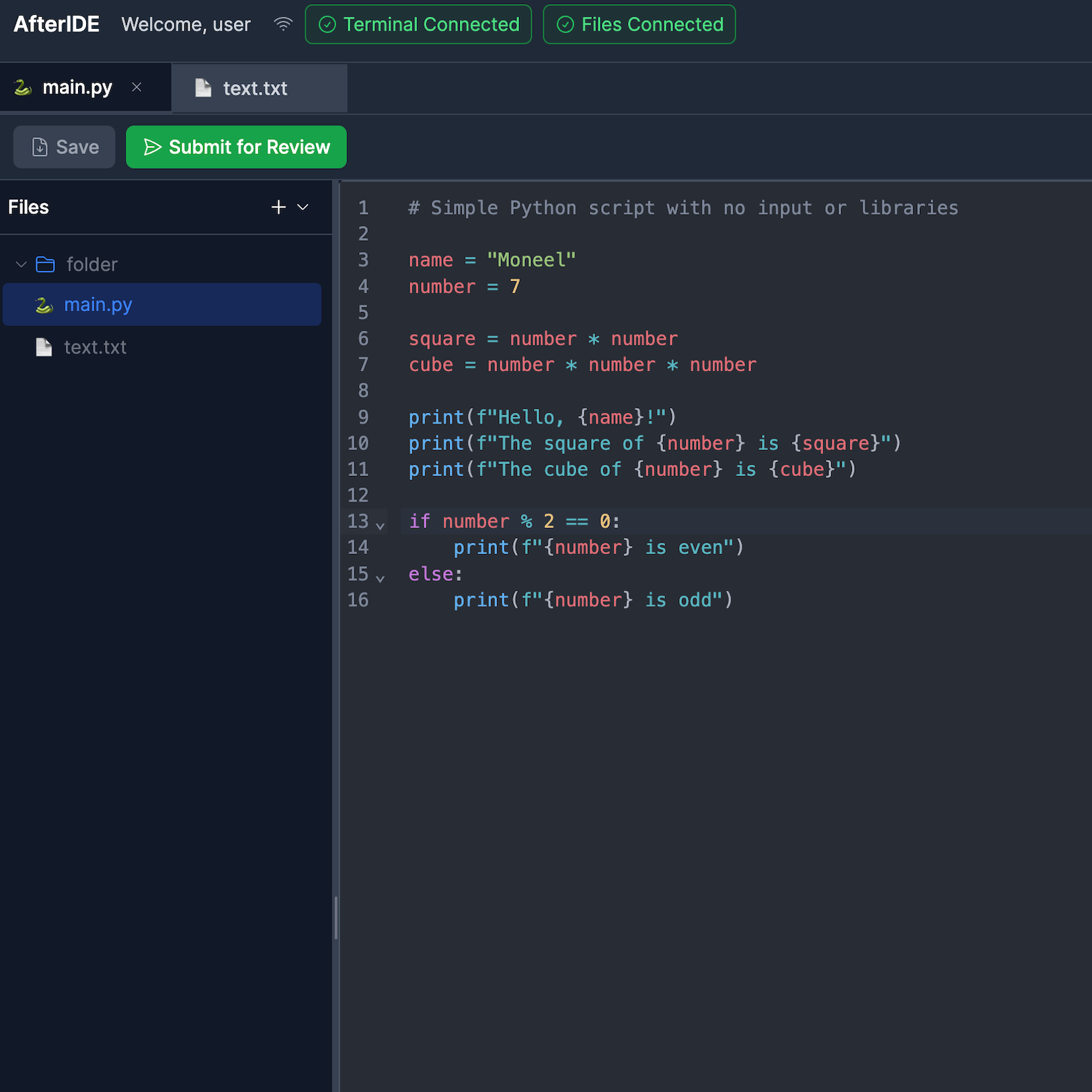The width and height of the screenshot is (1092, 1092).
Task: Click the Python icon beside main.py in sidebar
Action: (x=44, y=305)
